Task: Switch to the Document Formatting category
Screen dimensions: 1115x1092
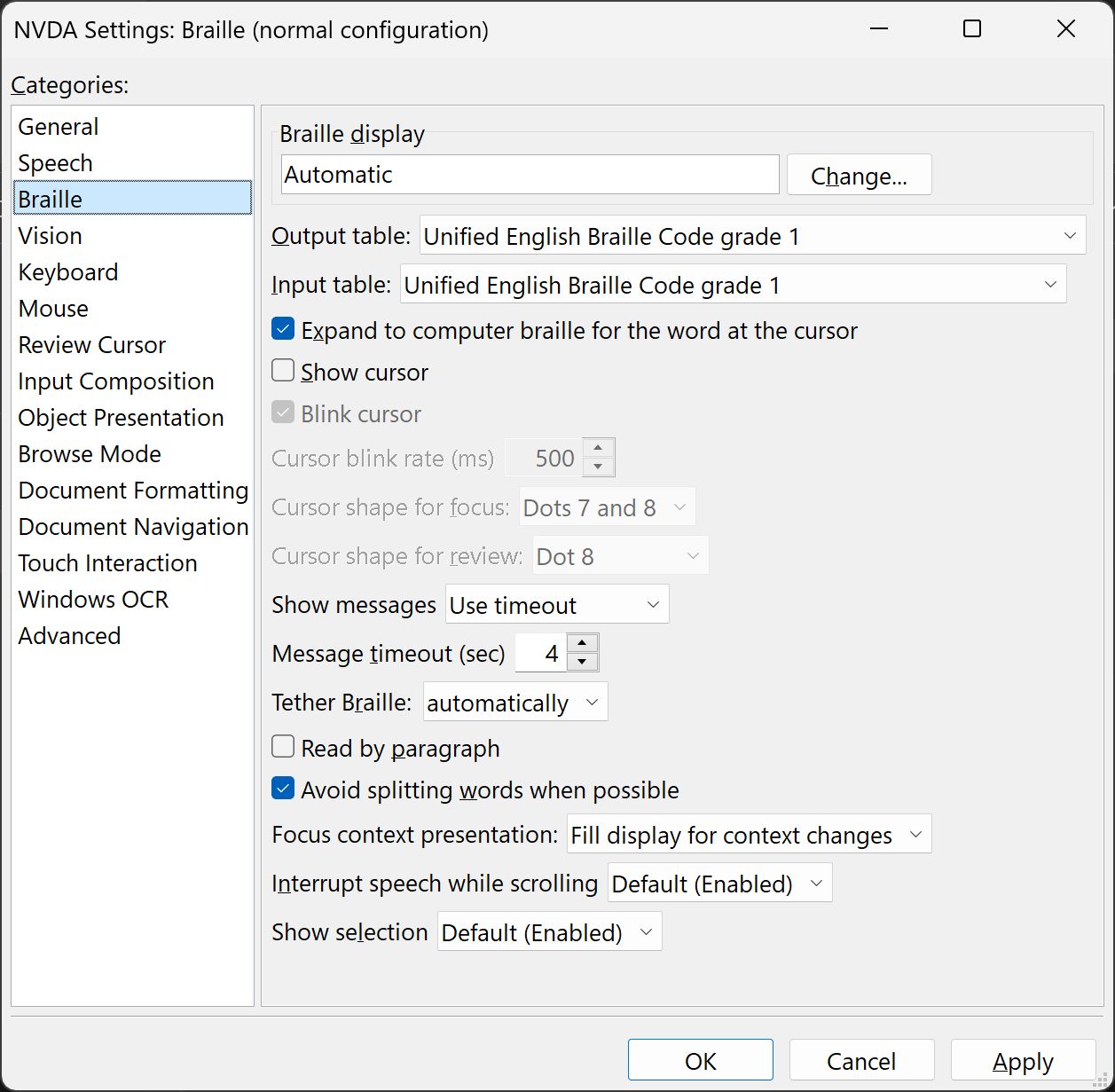Action: coord(133,491)
